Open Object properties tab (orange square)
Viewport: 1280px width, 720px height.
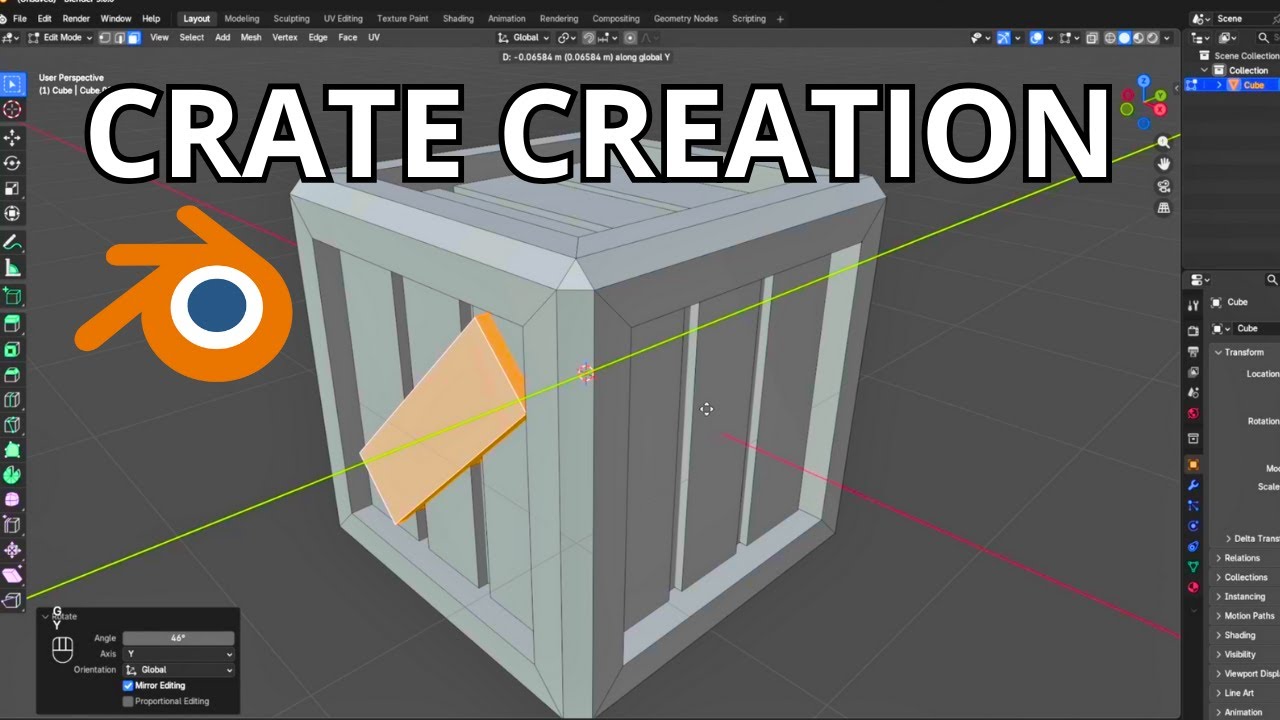pos(1192,465)
